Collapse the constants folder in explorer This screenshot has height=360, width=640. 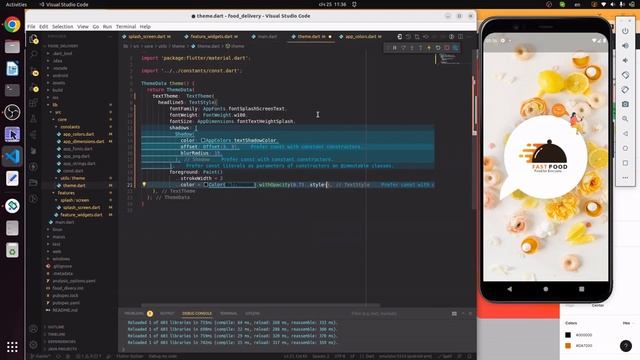click(x=69, y=127)
